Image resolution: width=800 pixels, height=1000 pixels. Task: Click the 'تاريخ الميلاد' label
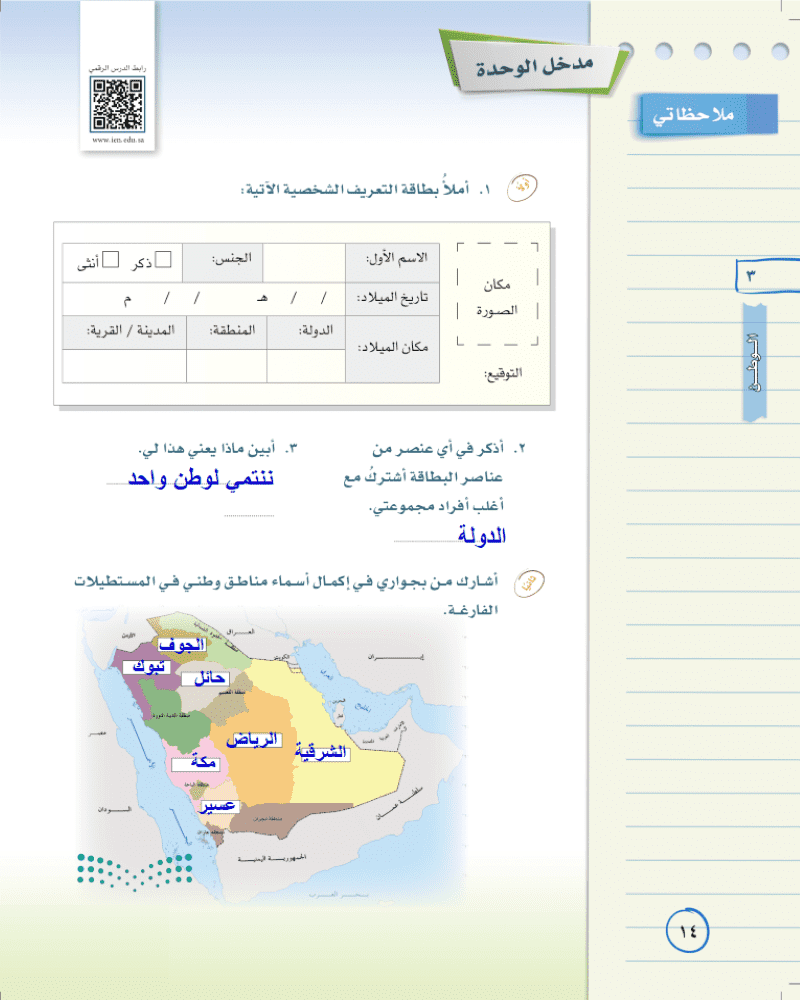(x=392, y=298)
